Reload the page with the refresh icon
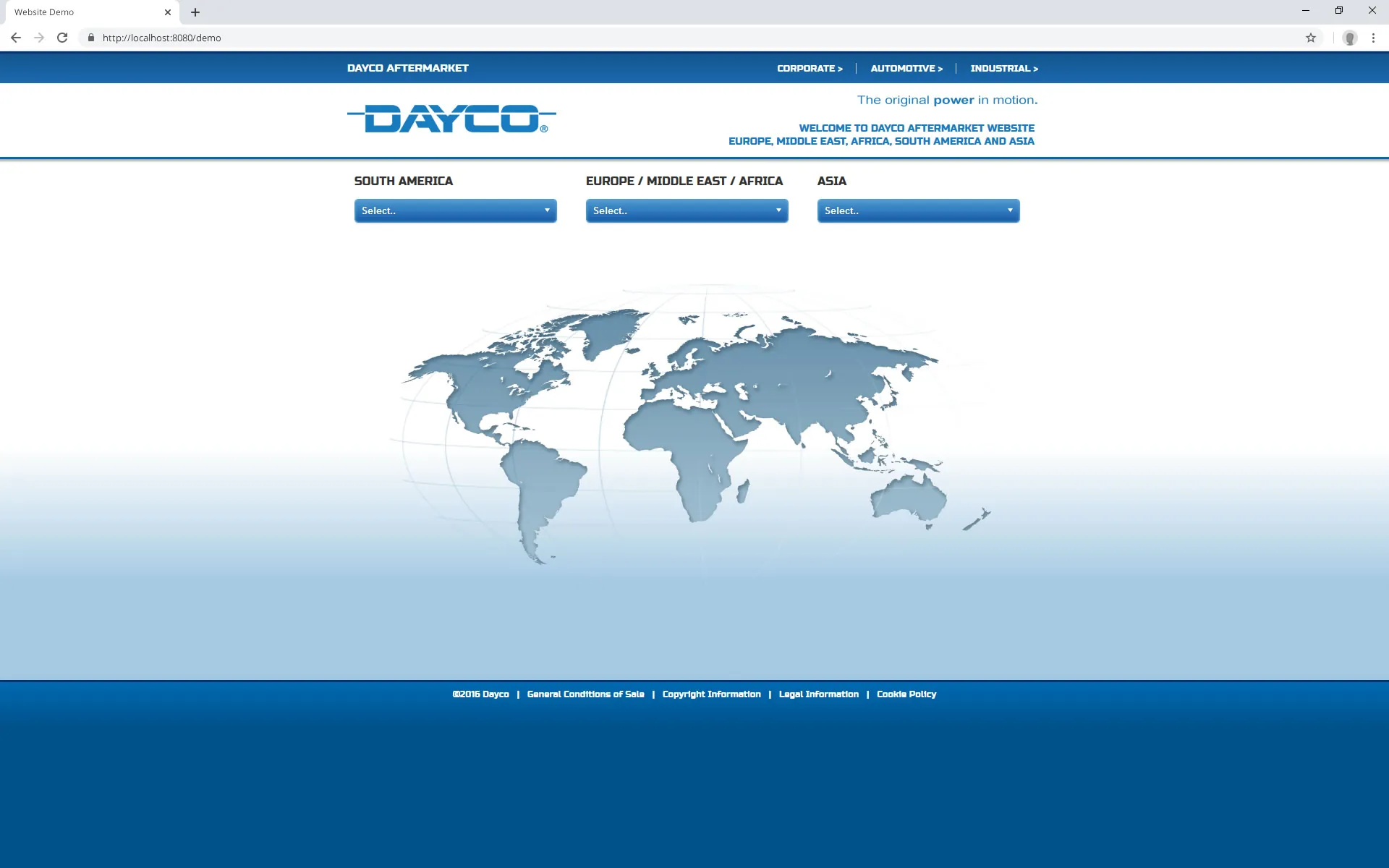This screenshot has width=1389, height=868. 62,38
